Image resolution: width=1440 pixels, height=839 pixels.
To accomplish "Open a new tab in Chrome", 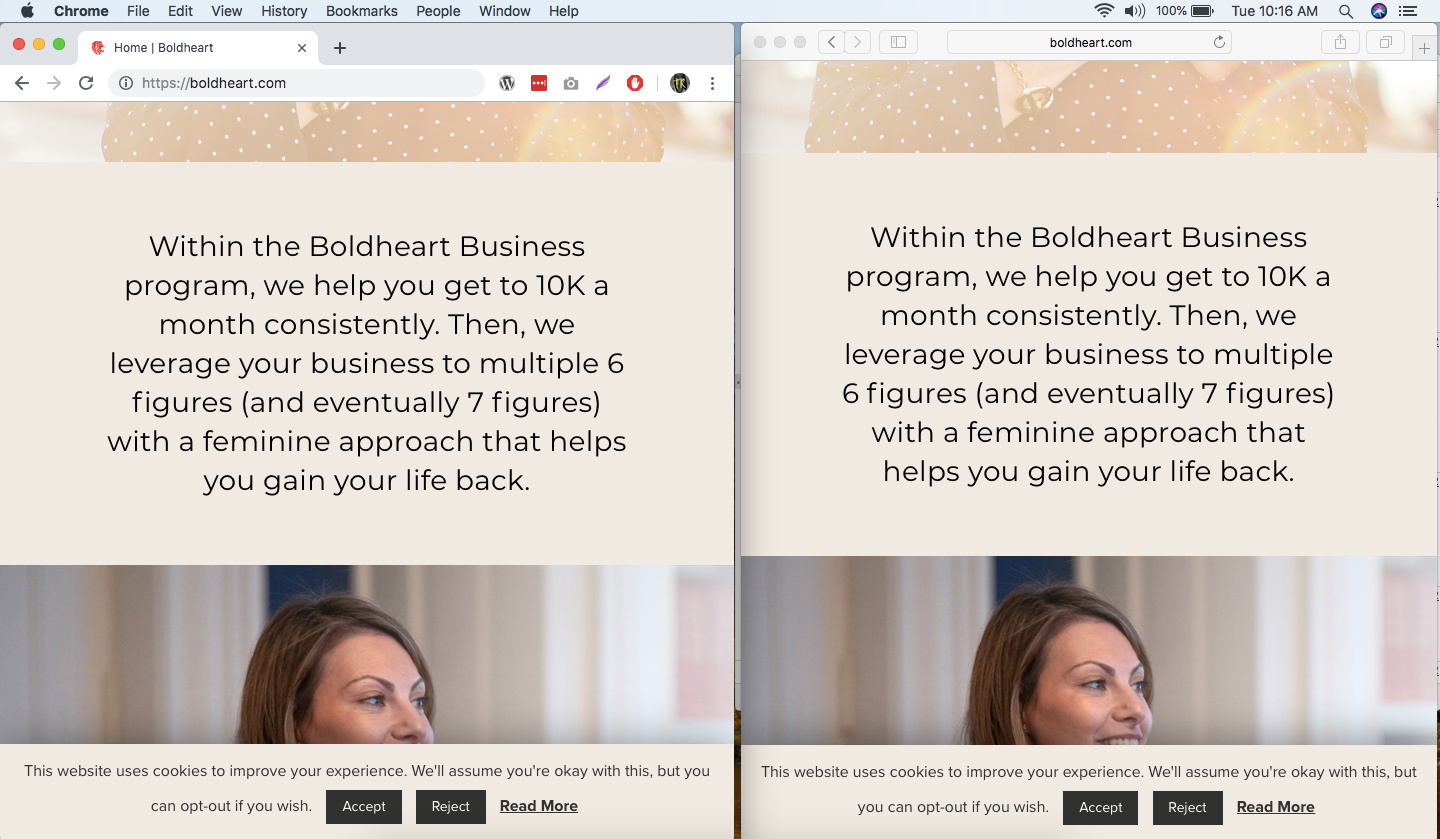I will pyautogui.click(x=340, y=47).
